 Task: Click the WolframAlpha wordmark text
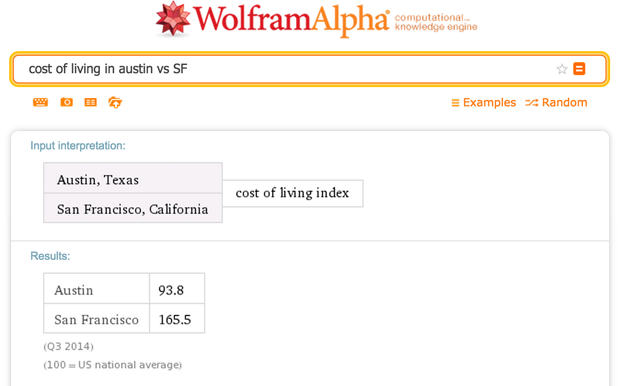tap(291, 19)
